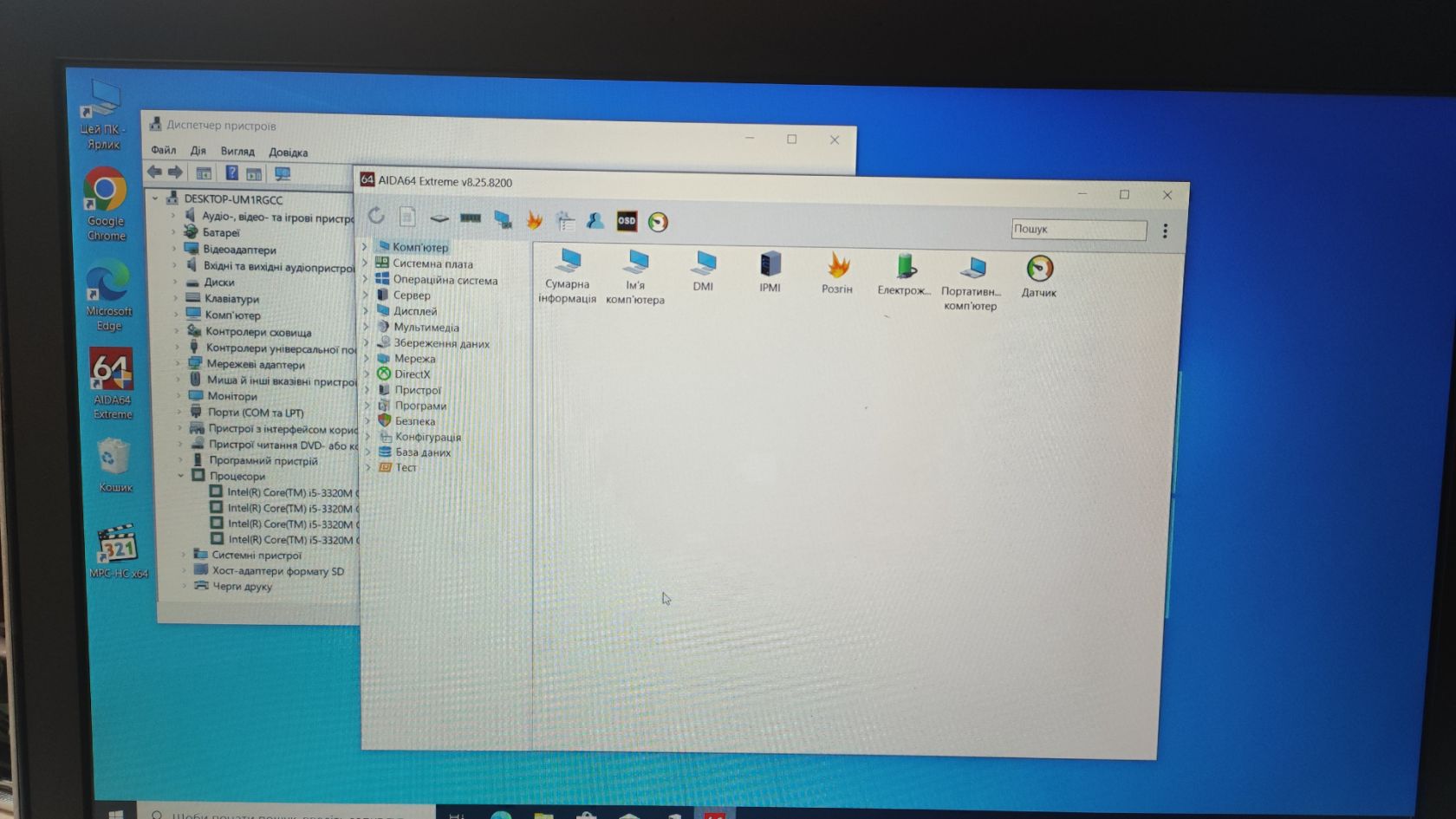Screen dimensions: 1456x819
Task: Click the memory module icon in AIDA64 toolbar
Action: [471, 218]
